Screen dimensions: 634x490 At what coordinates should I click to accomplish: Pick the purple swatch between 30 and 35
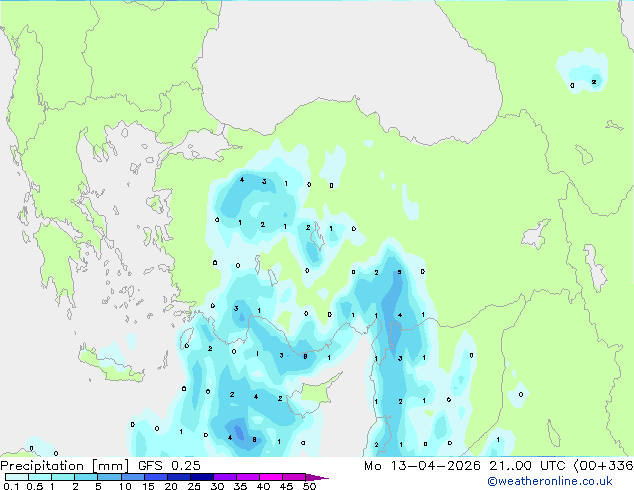pos(225,477)
